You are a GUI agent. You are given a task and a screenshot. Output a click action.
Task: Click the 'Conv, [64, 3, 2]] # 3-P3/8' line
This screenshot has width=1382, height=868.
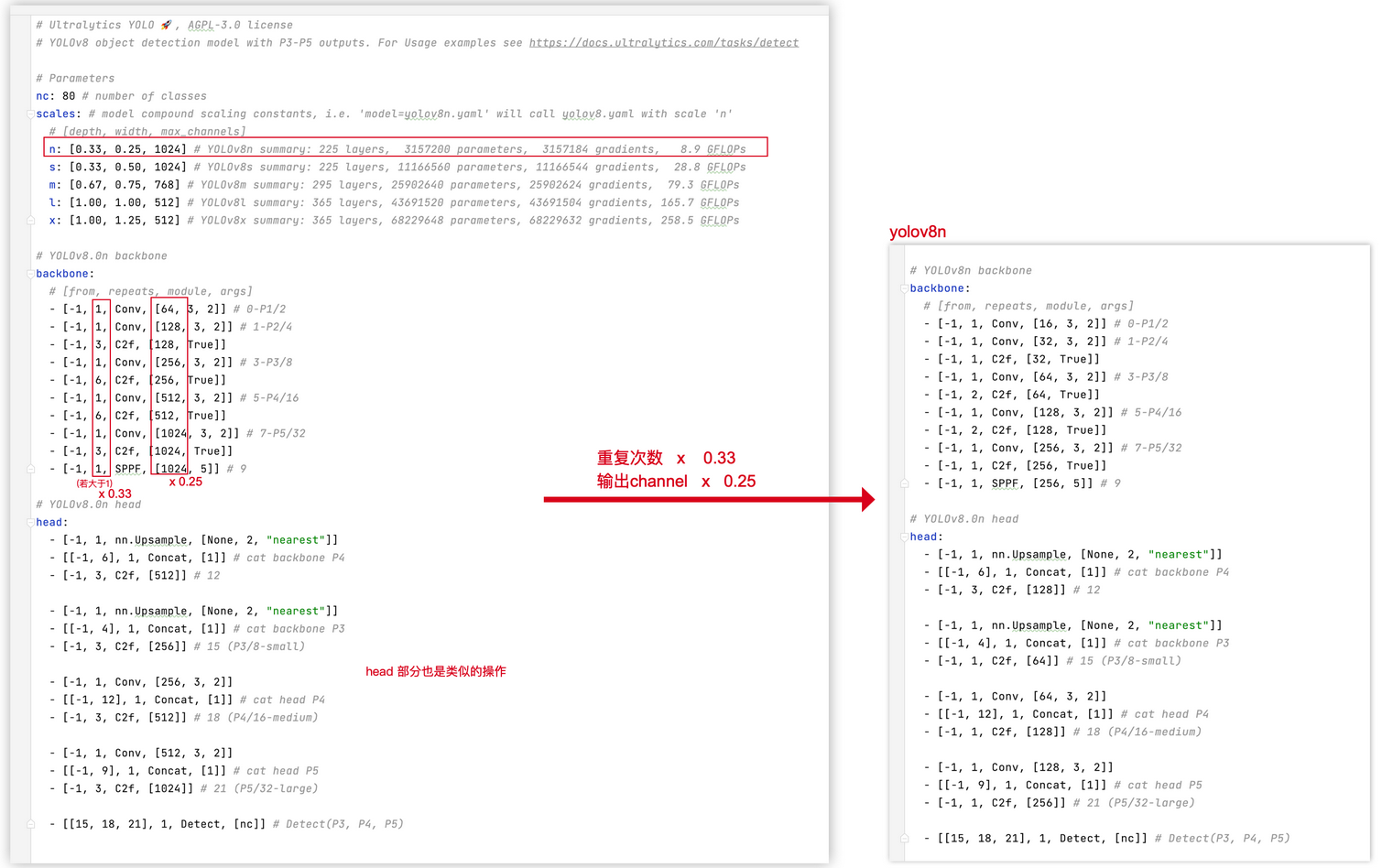[1046, 377]
